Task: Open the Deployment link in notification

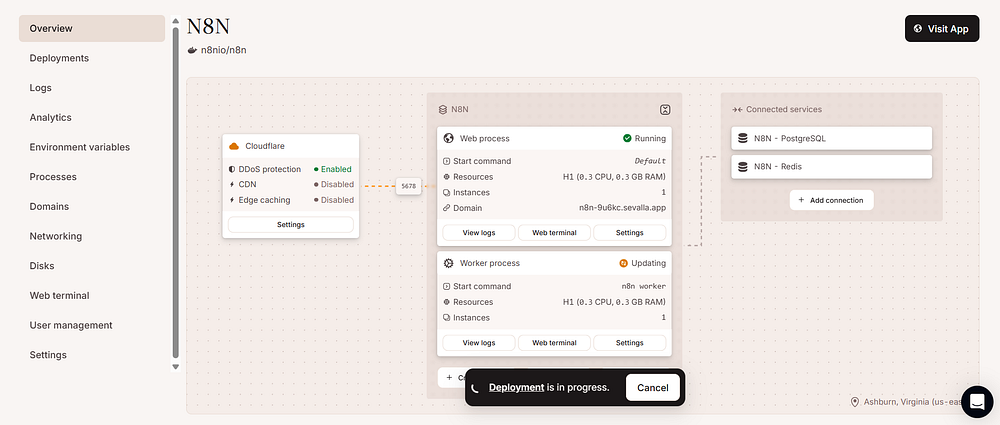Action: click(516, 387)
